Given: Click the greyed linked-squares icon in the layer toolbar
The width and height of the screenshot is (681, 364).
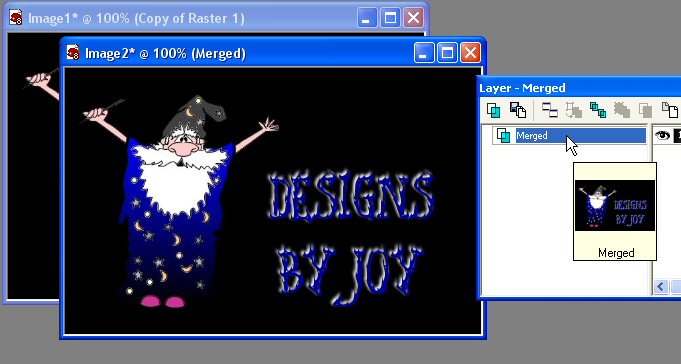Looking at the screenshot, I should (574, 110).
